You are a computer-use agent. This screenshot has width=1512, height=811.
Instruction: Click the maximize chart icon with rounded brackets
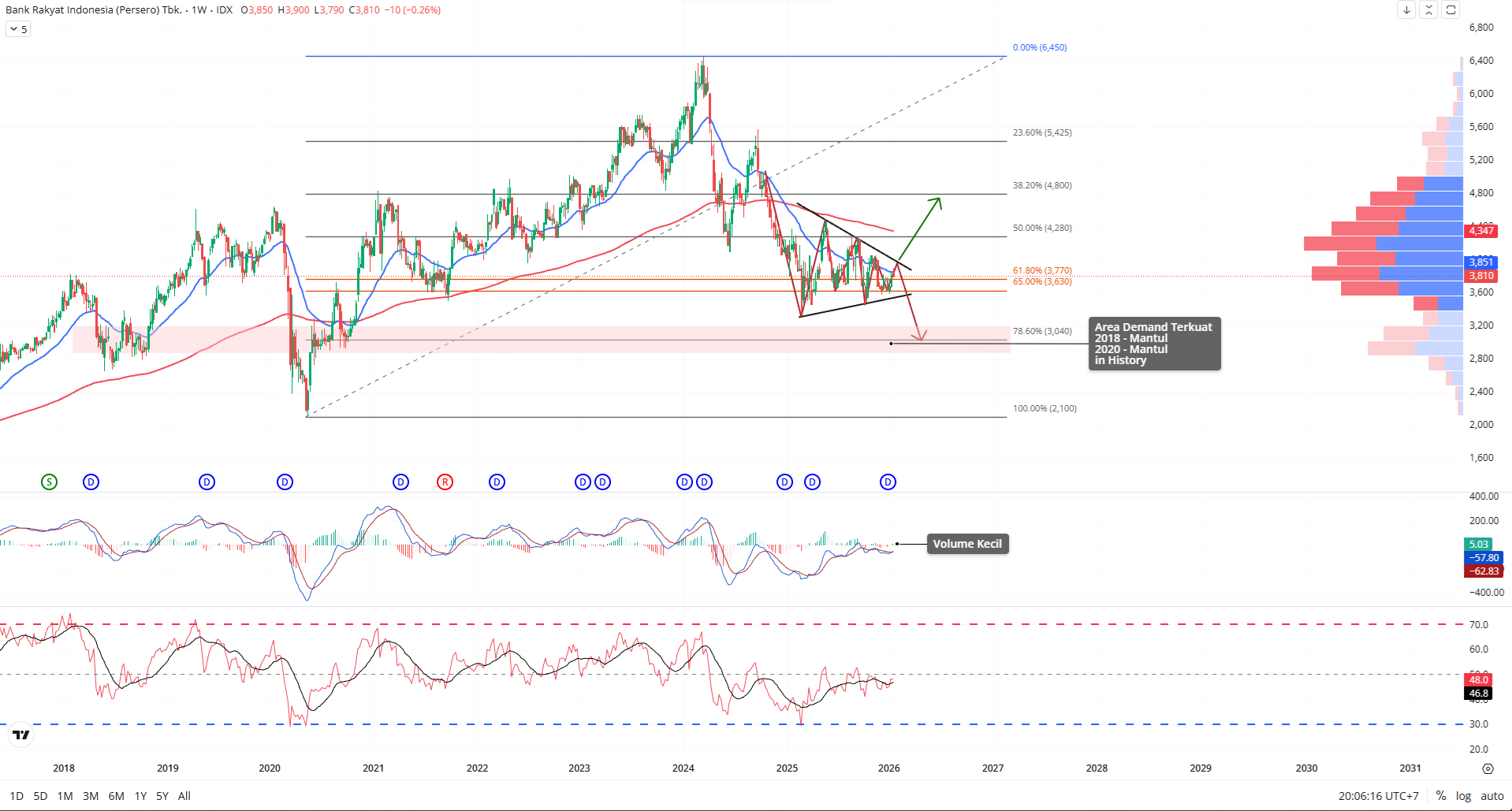click(1451, 10)
